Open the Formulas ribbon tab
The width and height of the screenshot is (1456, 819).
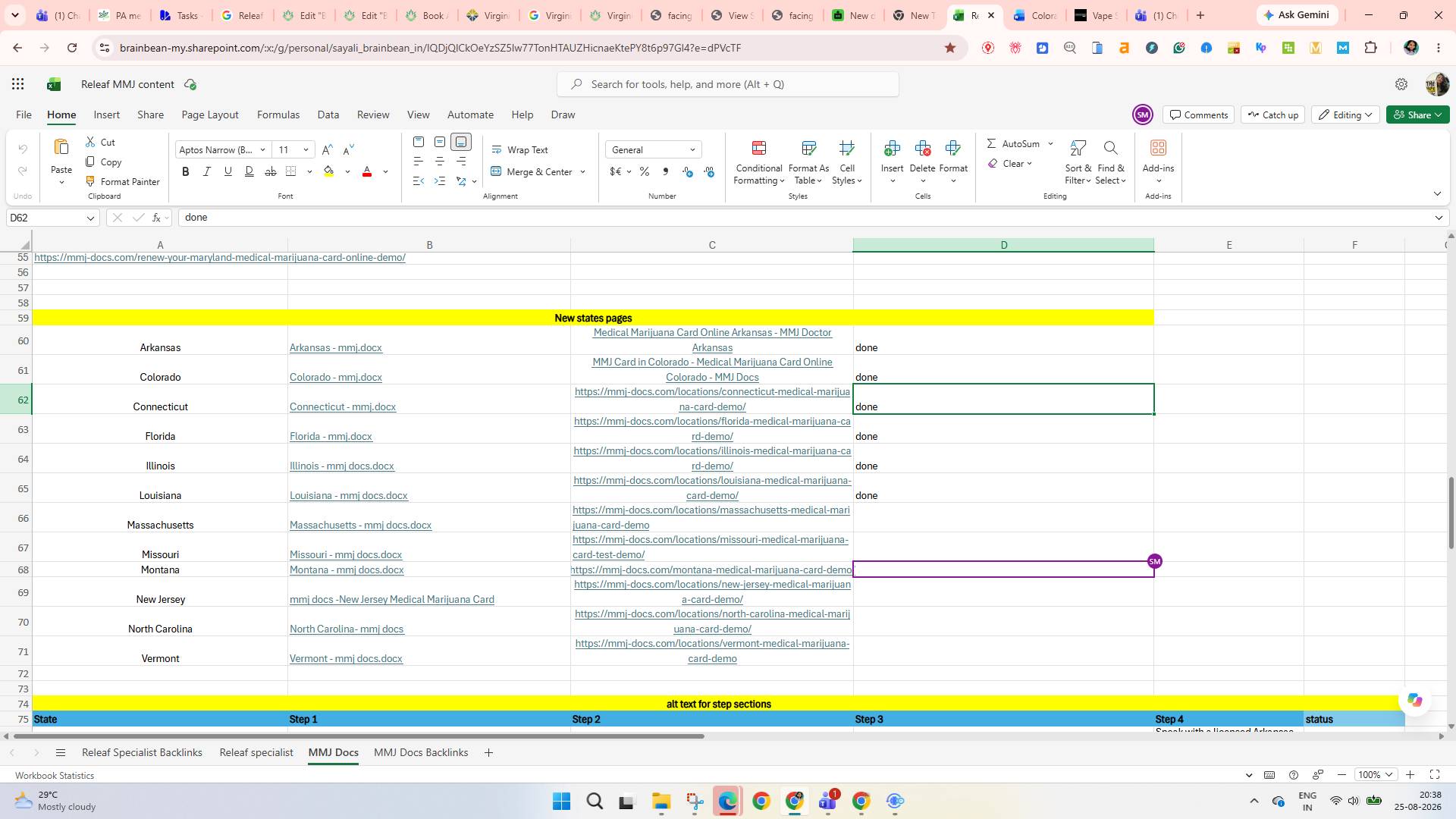pyautogui.click(x=278, y=115)
